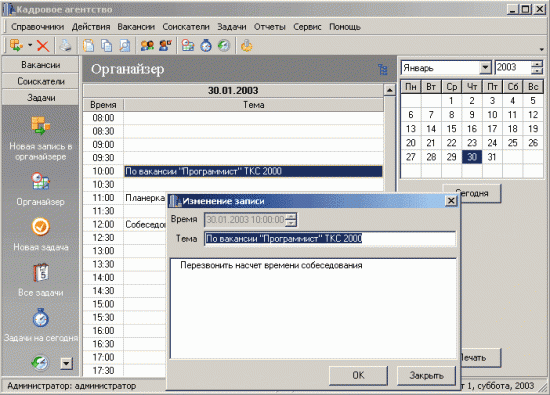Click the globe clock toolbar icon
The image size is (550, 395).
point(224,46)
